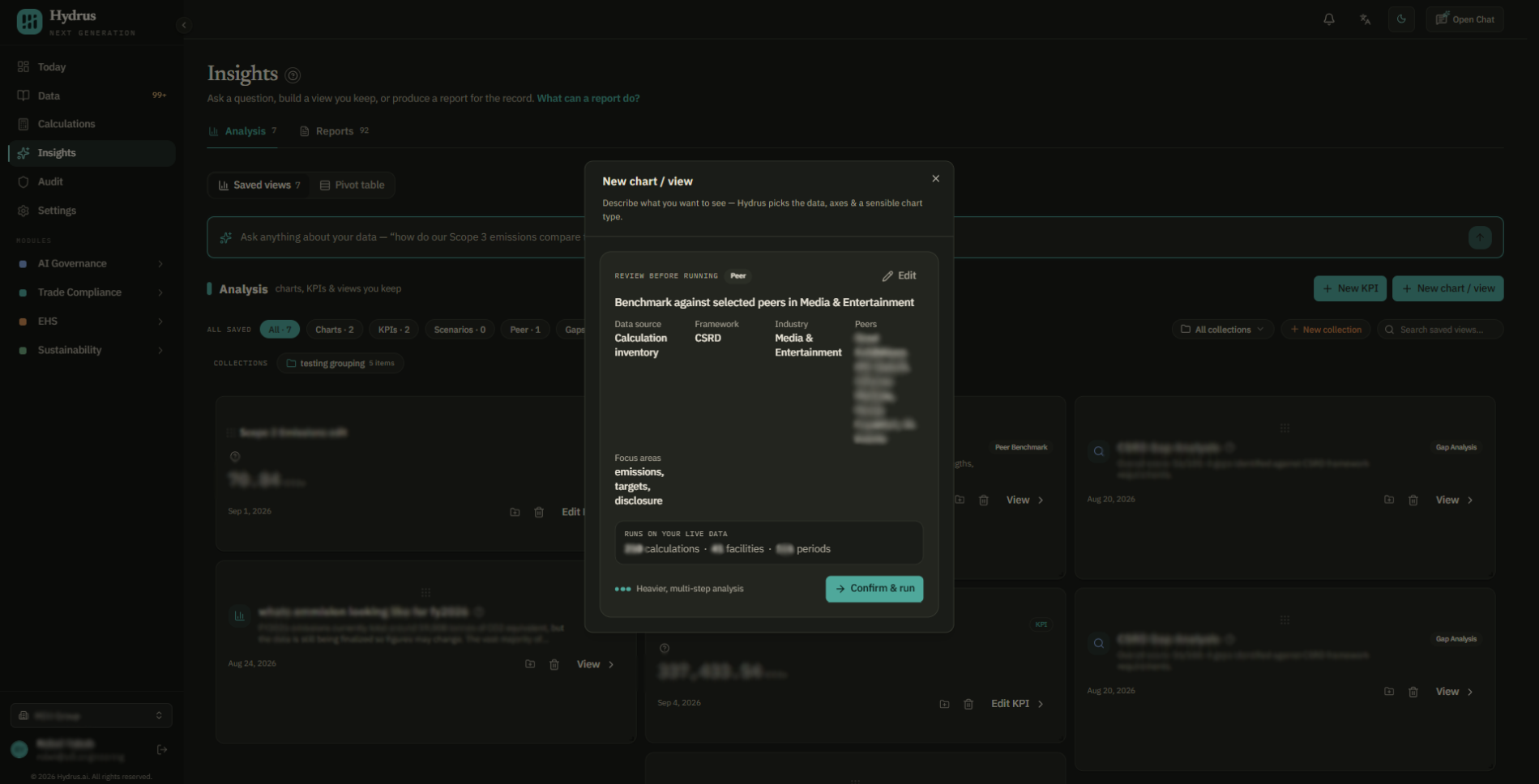Open the organization switcher dropdown
The image size is (1539, 784).
pyautogui.click(x=92, y=716)
